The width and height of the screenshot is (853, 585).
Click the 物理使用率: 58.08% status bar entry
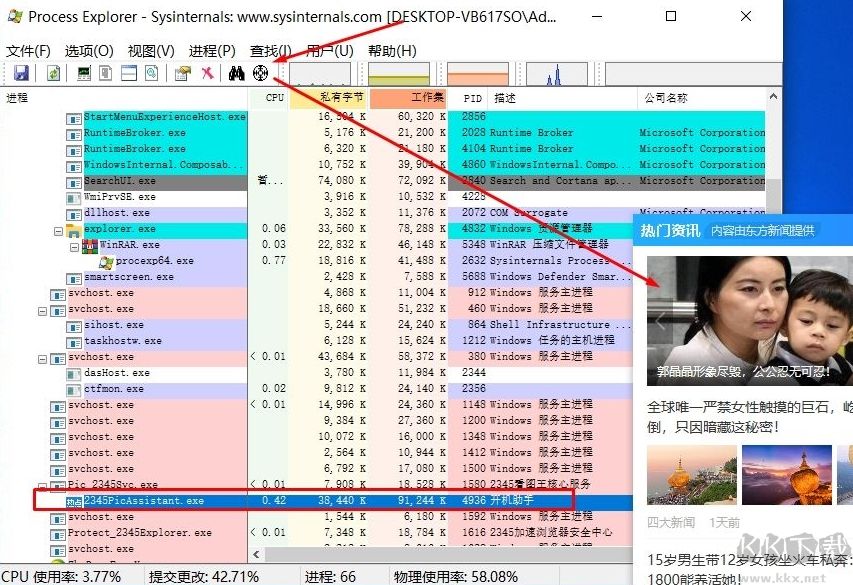(455, 576)
